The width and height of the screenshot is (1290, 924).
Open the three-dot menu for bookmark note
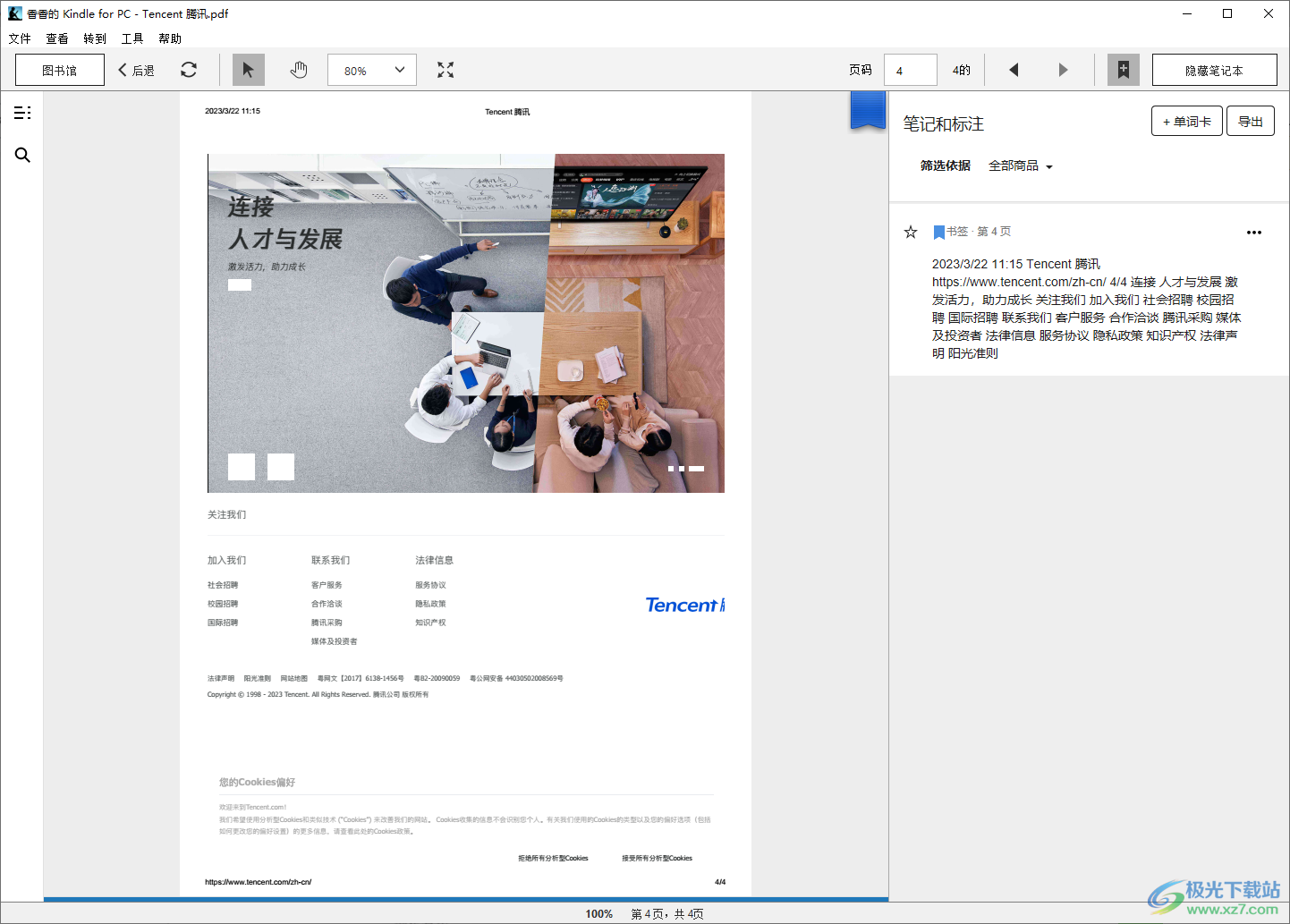point(1254,233)
